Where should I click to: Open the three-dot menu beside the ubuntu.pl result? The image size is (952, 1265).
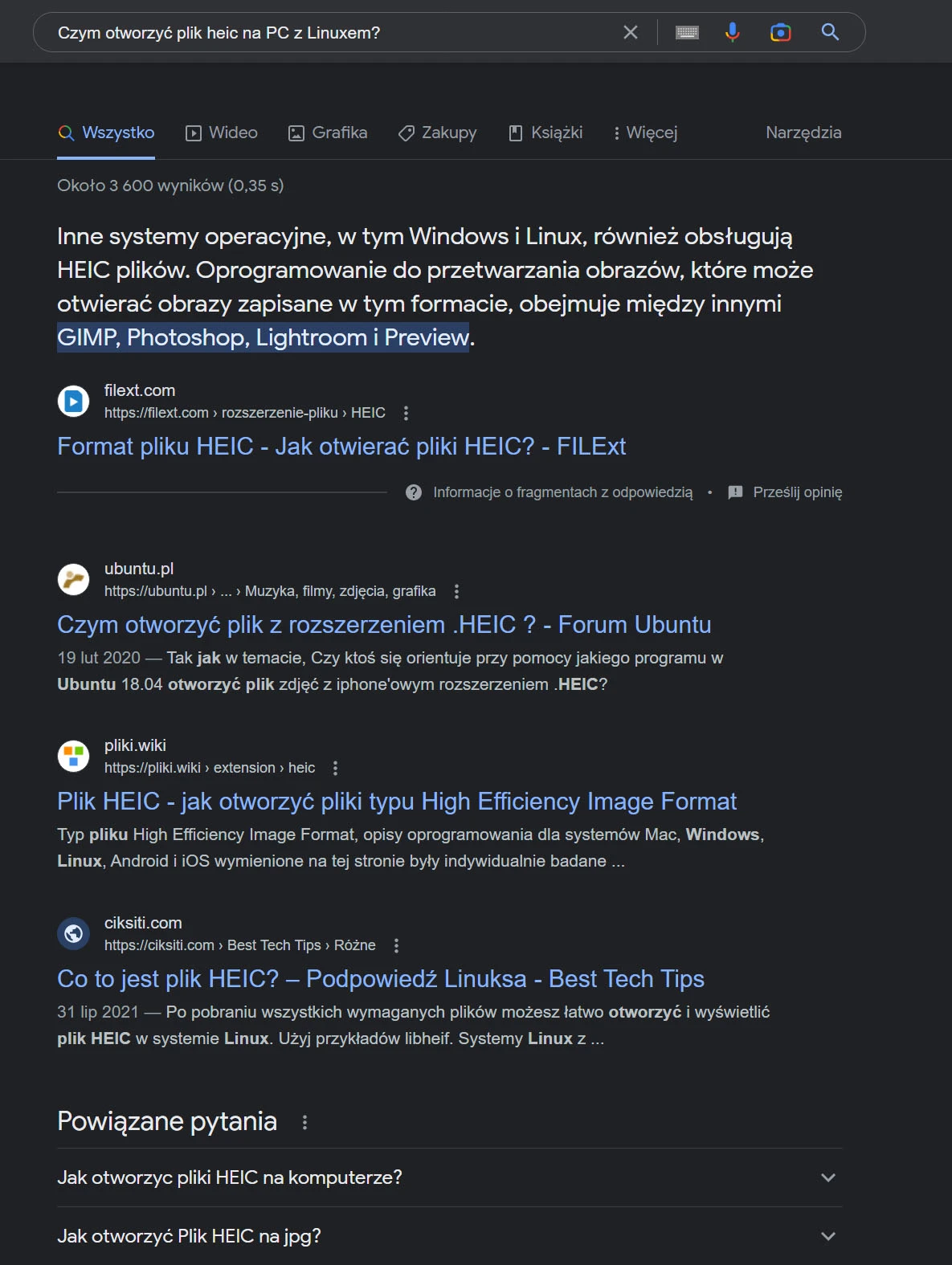[456, 591]
